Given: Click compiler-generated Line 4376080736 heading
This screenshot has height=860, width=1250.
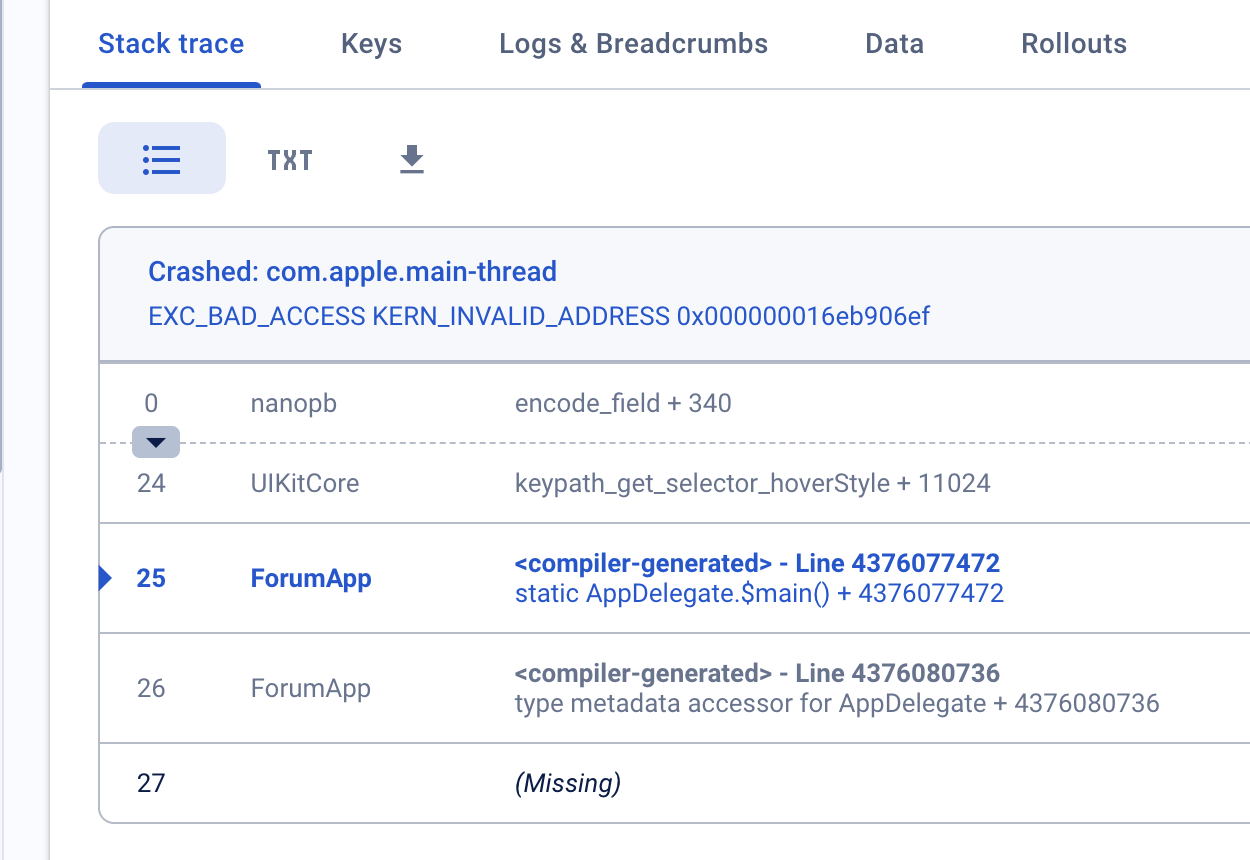Looking at the screenshot, I should click(757, 673).
